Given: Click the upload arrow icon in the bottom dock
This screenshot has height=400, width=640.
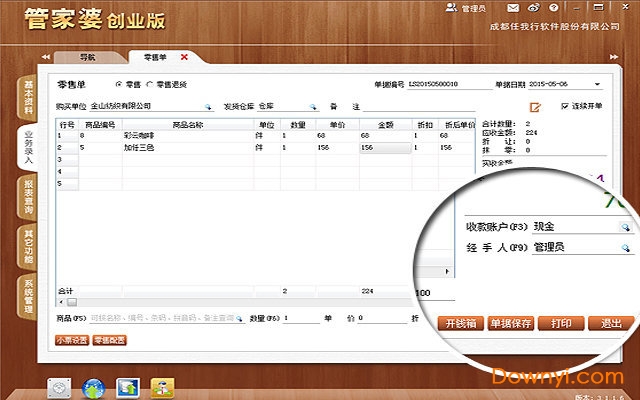Looking at the screenshot, I should (x=128, y=387).
